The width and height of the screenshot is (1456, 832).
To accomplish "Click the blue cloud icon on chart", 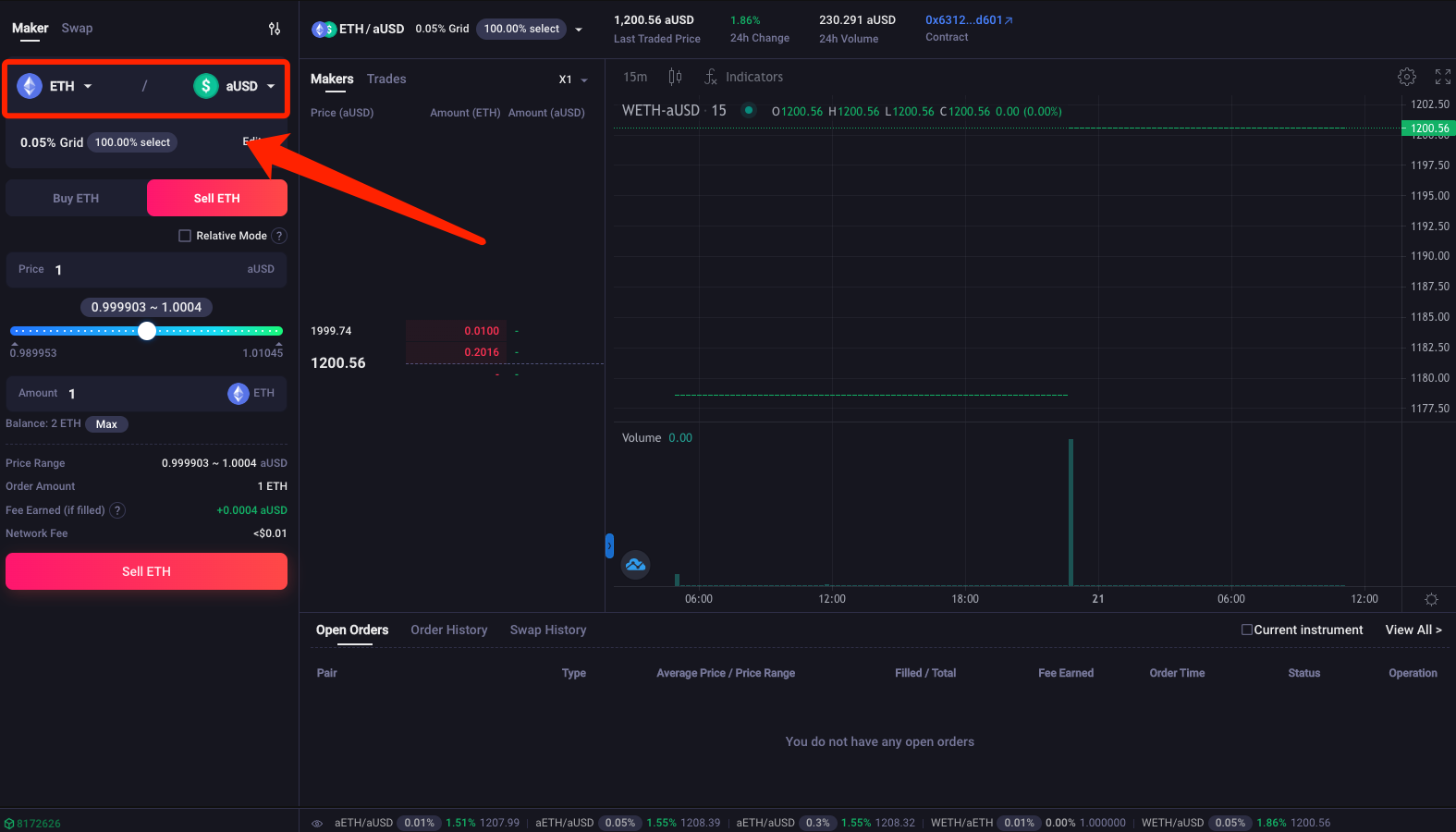I will pos(635,565).
